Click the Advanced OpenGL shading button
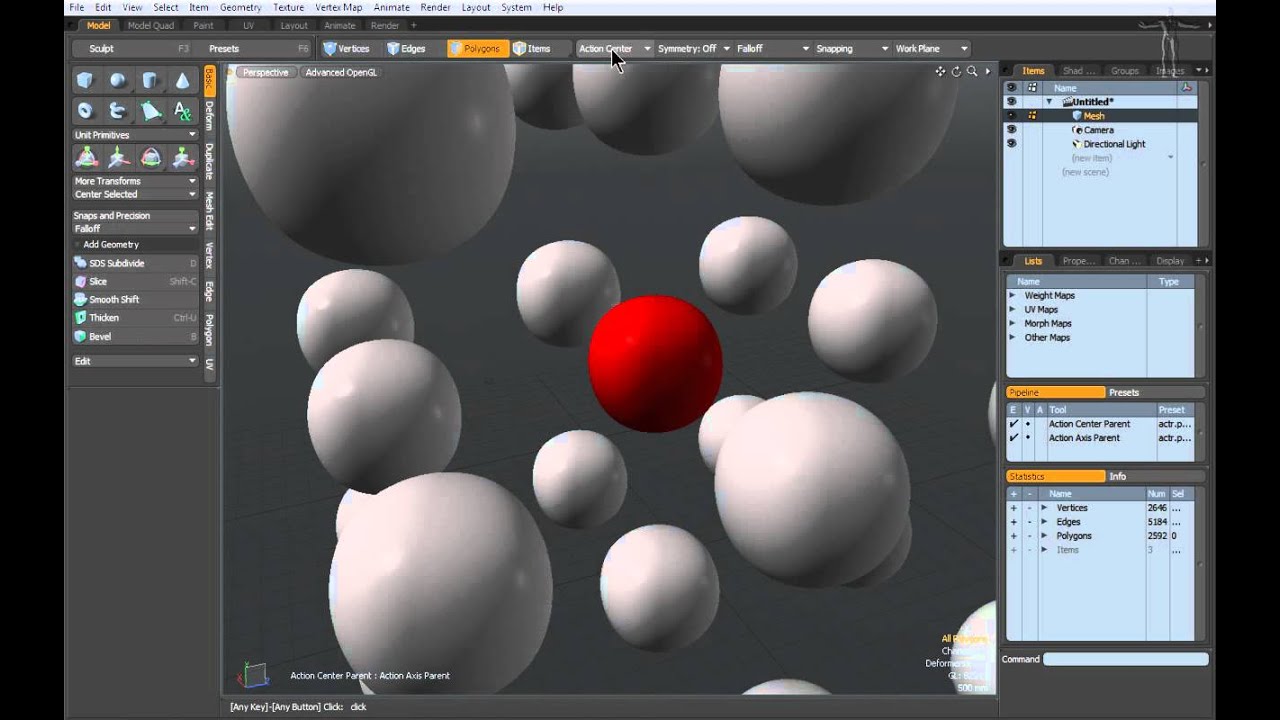Screen dimensions: 1280x720 [341, 72]
